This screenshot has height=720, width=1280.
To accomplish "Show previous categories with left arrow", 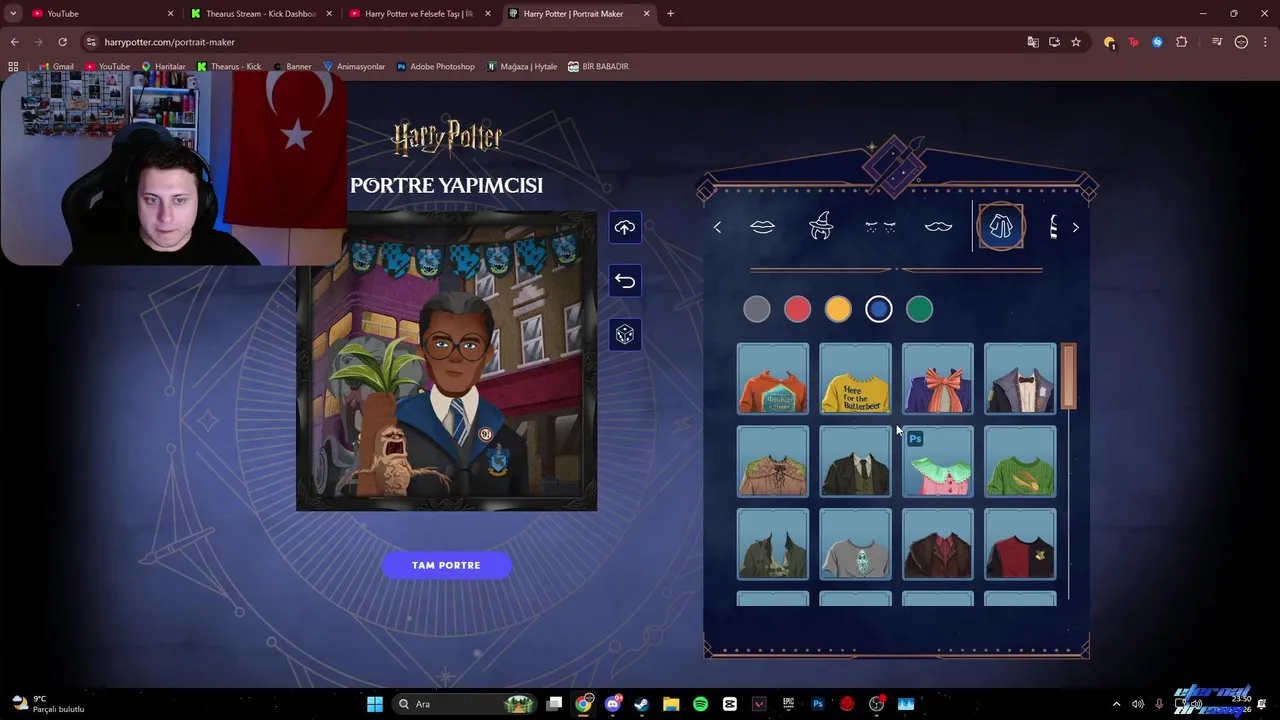I will click(x=717, y=228).
